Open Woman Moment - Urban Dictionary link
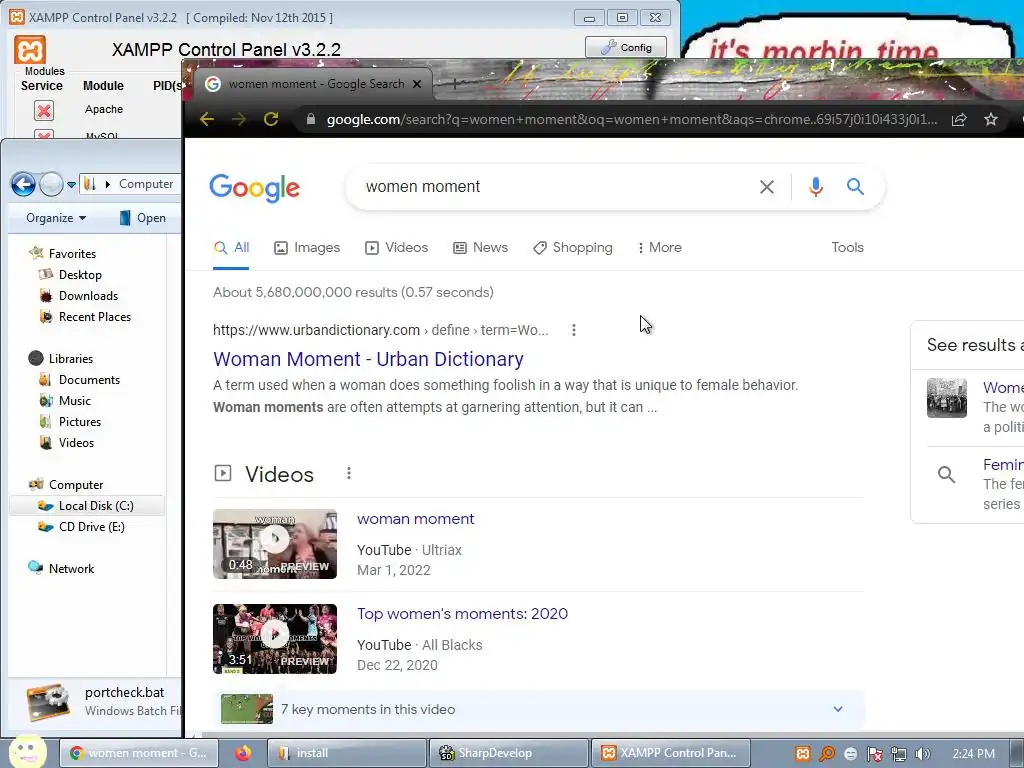This screenshot has width=1024, height=768. 368,359
